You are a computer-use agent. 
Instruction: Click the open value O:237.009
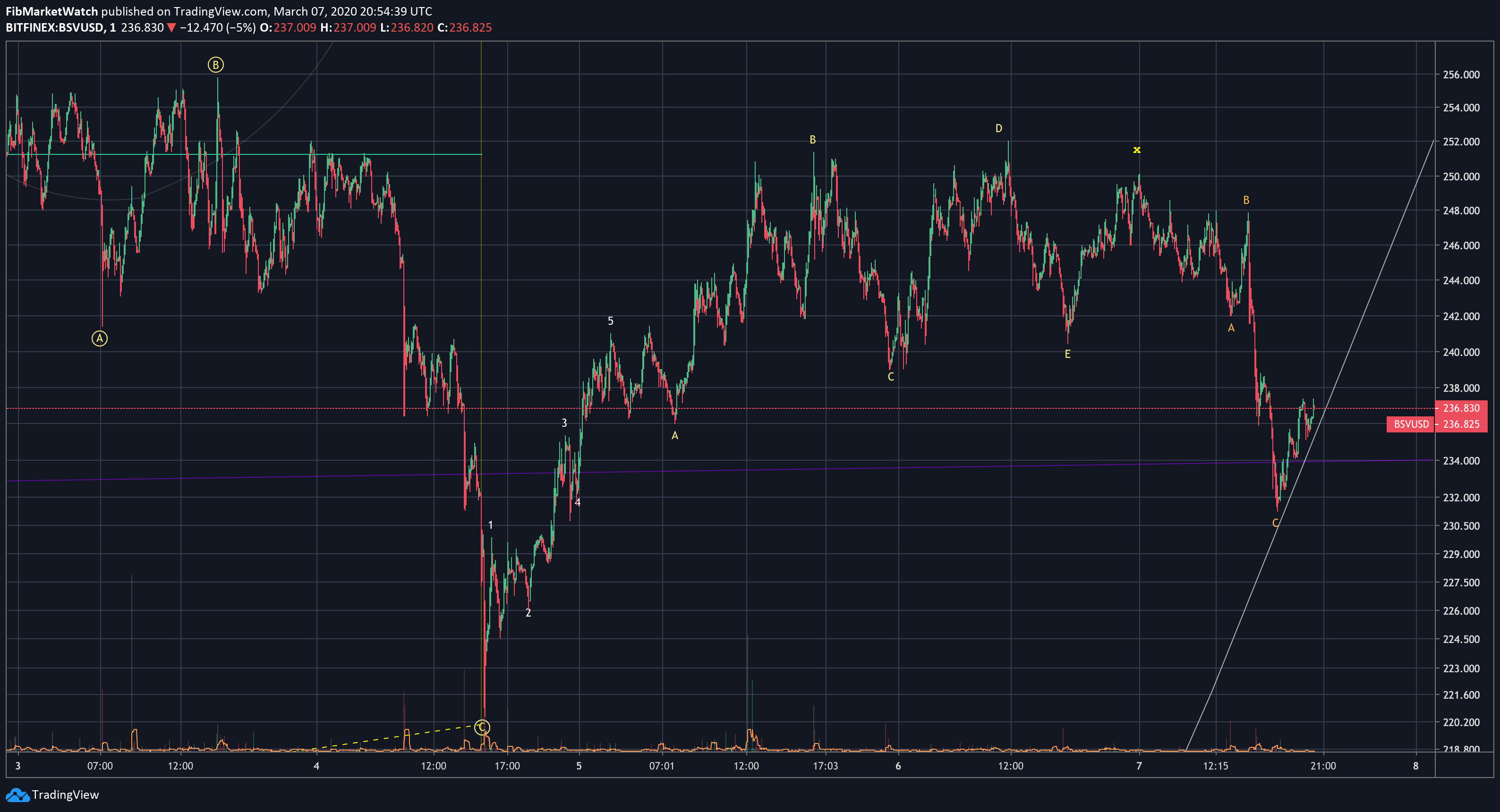(288, 27)
